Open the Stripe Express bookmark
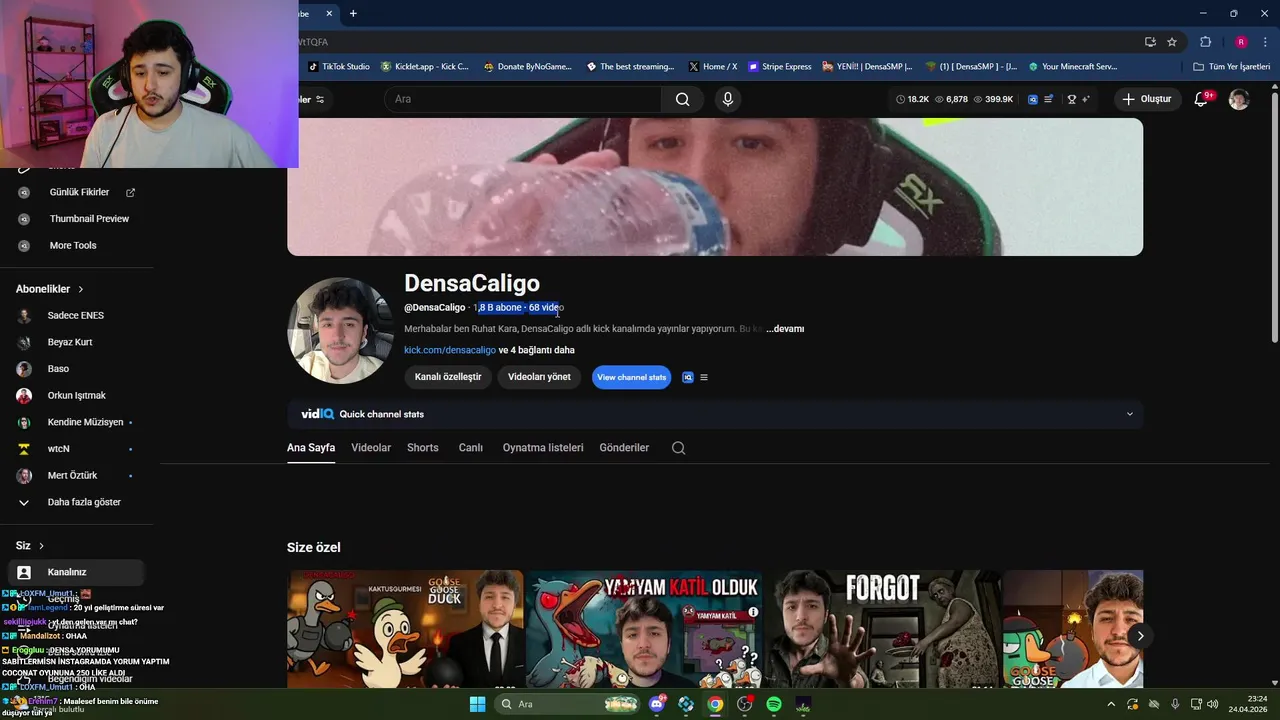Viewport: 1280px width, 720px height. coord(780,67)
